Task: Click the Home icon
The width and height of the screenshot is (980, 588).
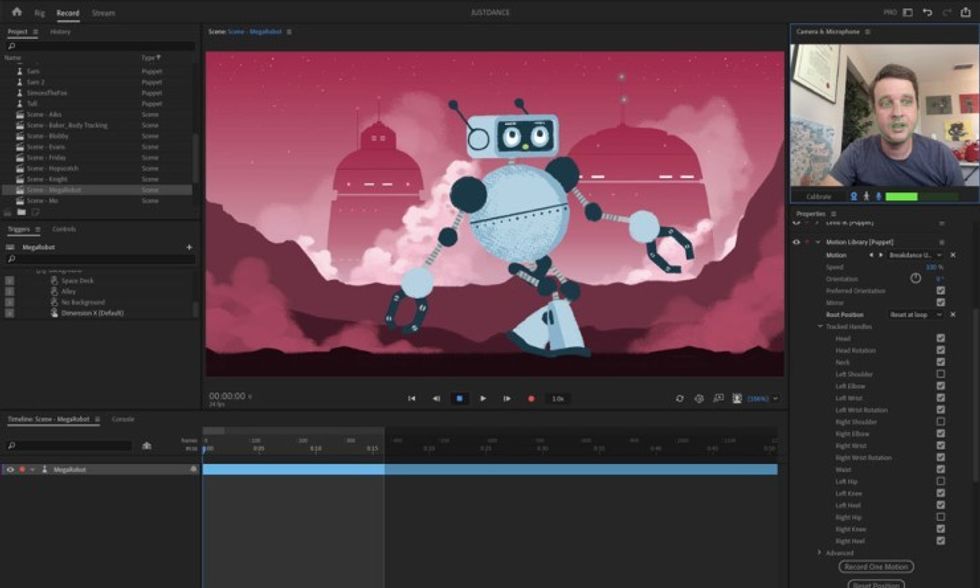Action: (17, 11)
